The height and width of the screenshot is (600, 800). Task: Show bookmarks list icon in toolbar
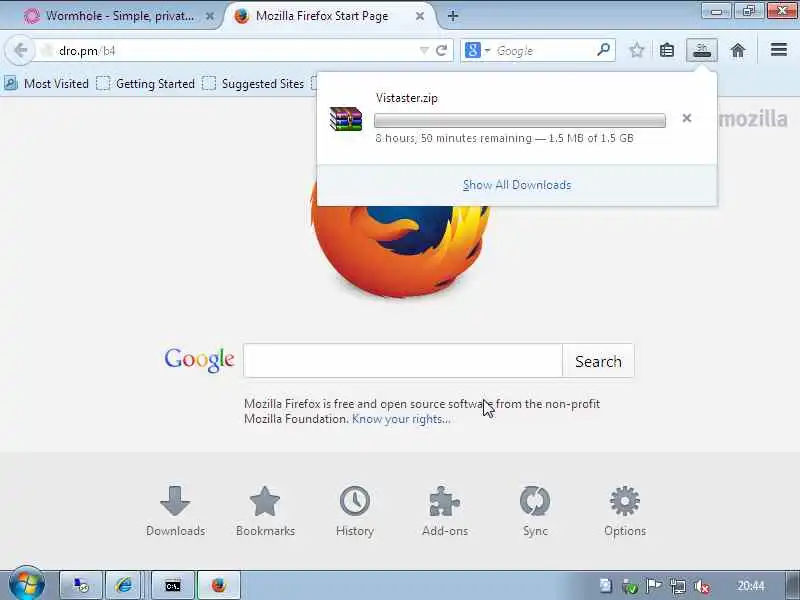point(667,51)
